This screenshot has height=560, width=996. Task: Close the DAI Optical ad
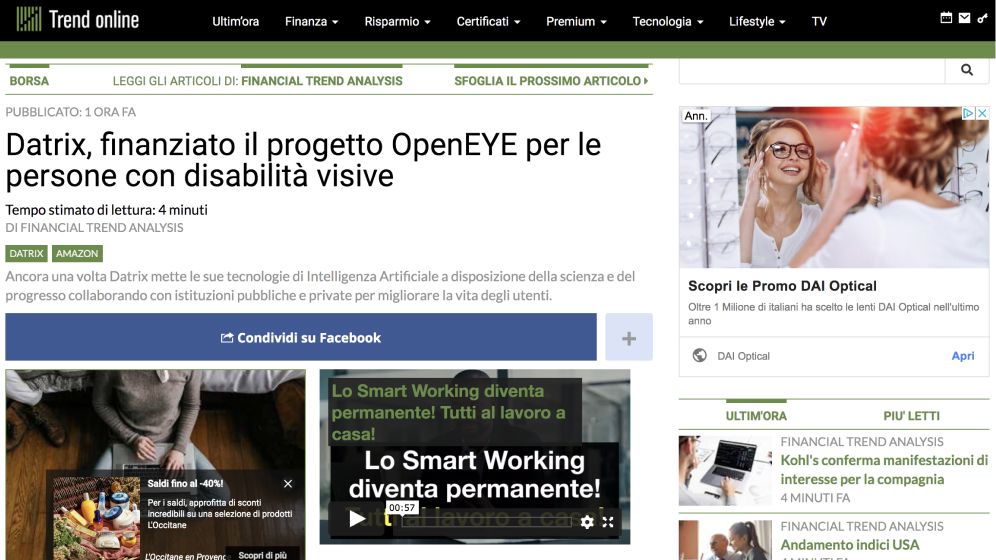tap(982, 113)
